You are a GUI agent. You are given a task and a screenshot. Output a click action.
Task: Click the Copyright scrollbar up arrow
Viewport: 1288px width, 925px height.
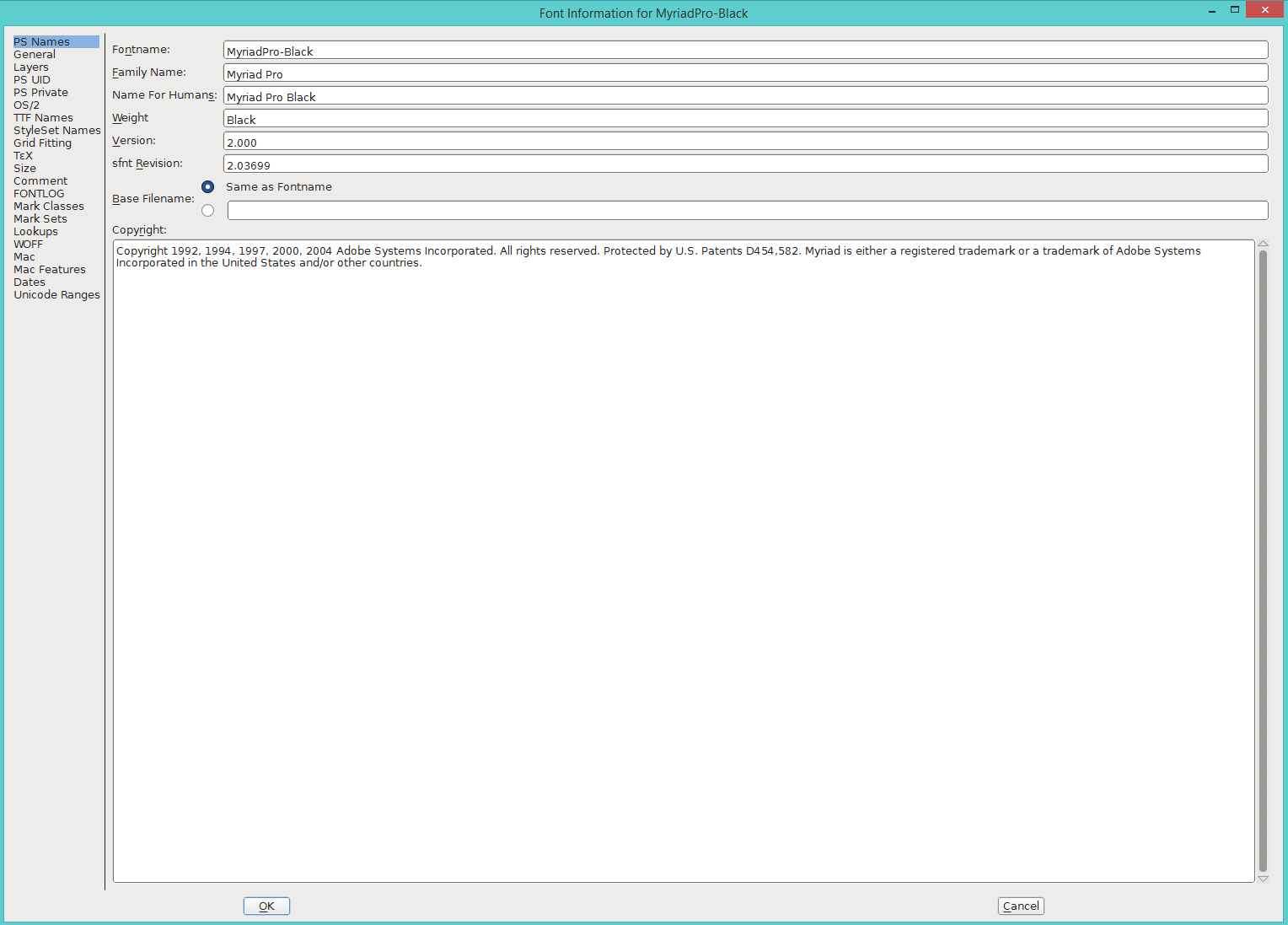click(x=1263, y=244)
